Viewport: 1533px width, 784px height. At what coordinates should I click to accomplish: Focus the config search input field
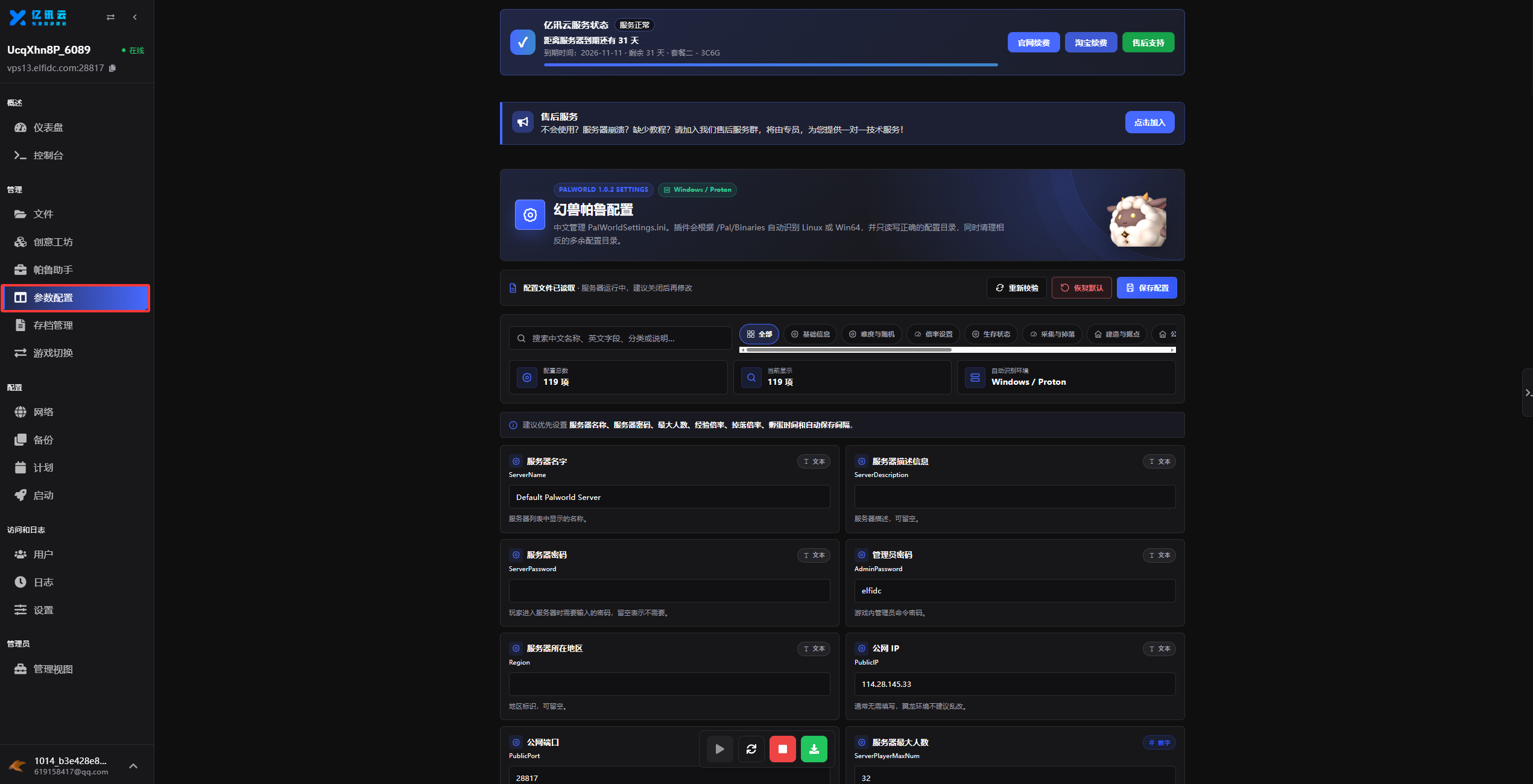(x=621, y=338)
